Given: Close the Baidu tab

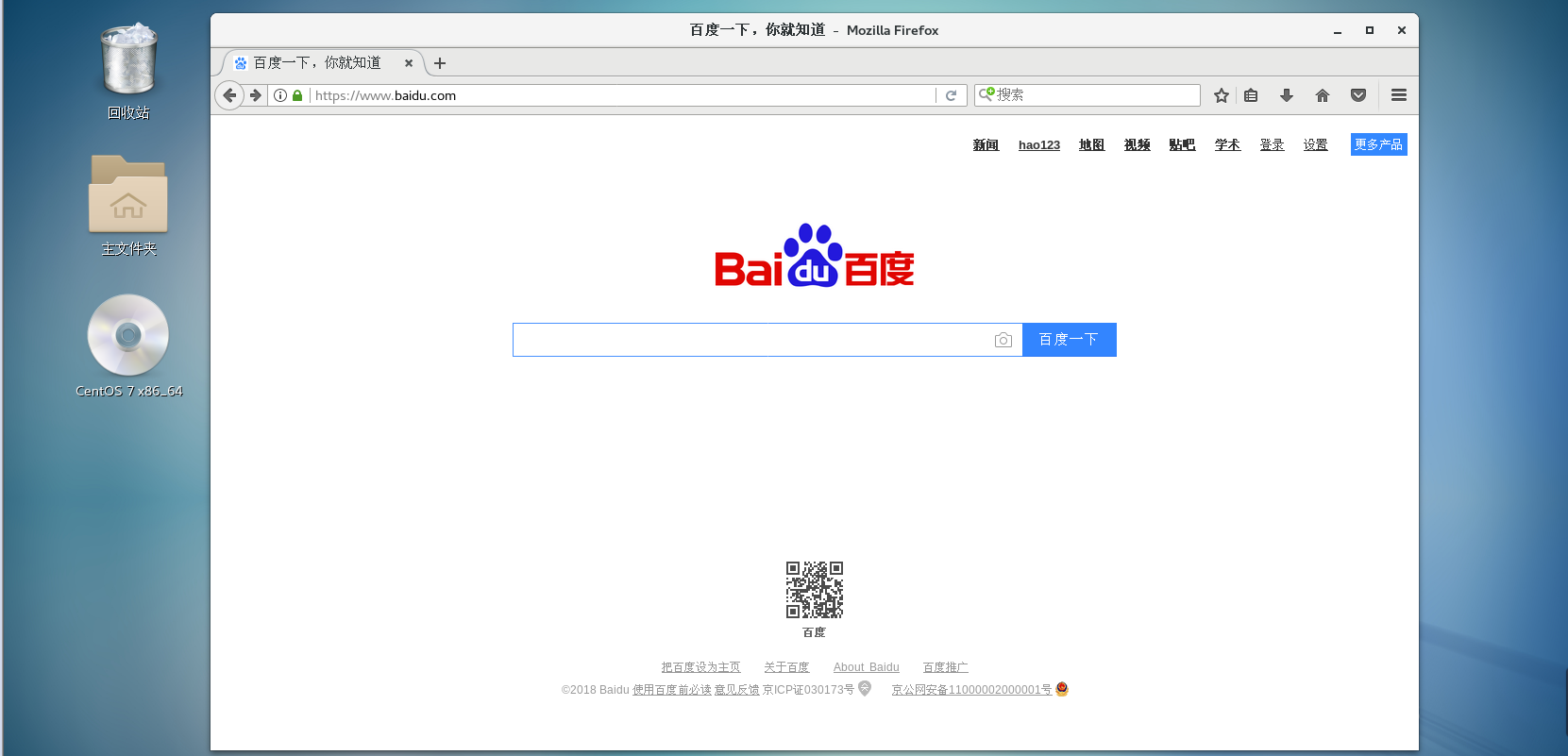Looking at the screenshot, I should 409,63.
